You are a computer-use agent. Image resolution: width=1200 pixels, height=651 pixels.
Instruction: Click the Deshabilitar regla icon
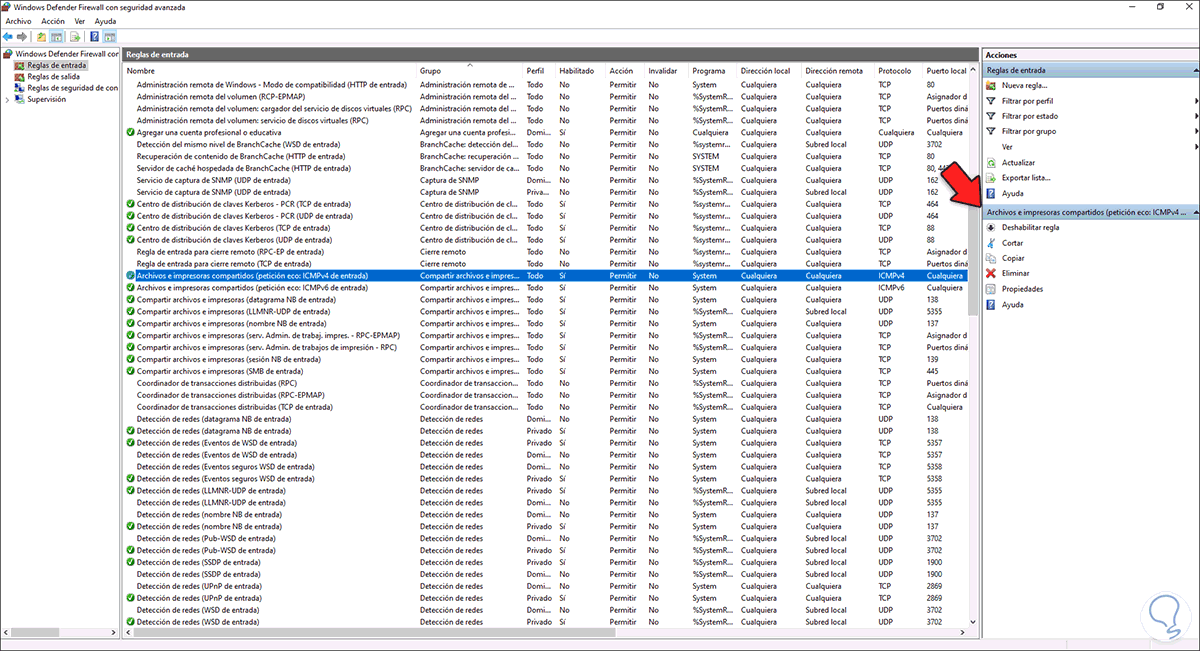[x=991, y=227]
